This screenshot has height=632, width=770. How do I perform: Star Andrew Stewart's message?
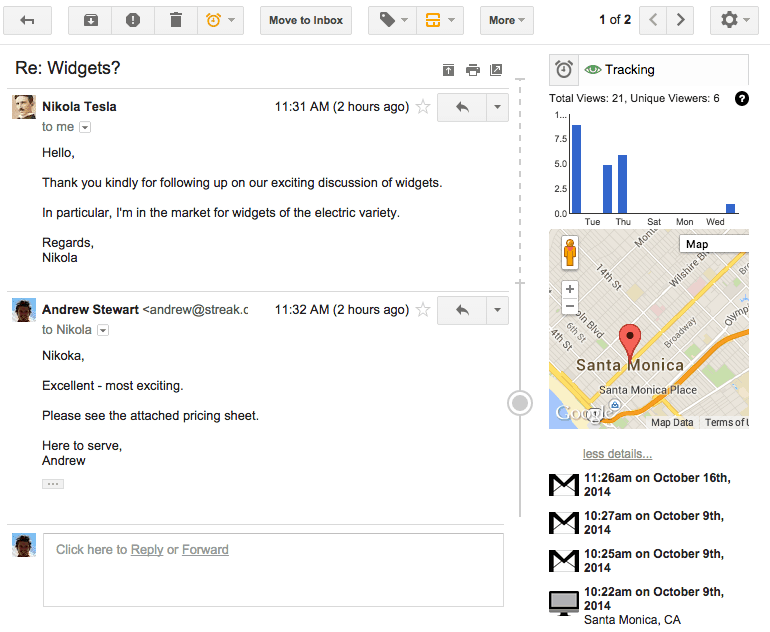(423, 310)
